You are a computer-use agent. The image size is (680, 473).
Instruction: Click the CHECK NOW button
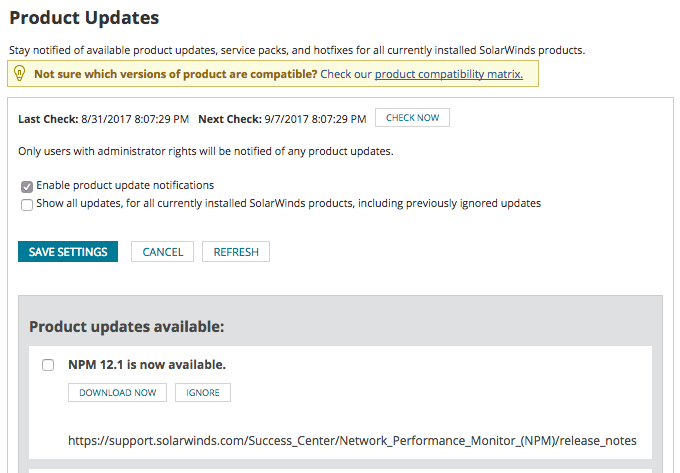[412, 117]
